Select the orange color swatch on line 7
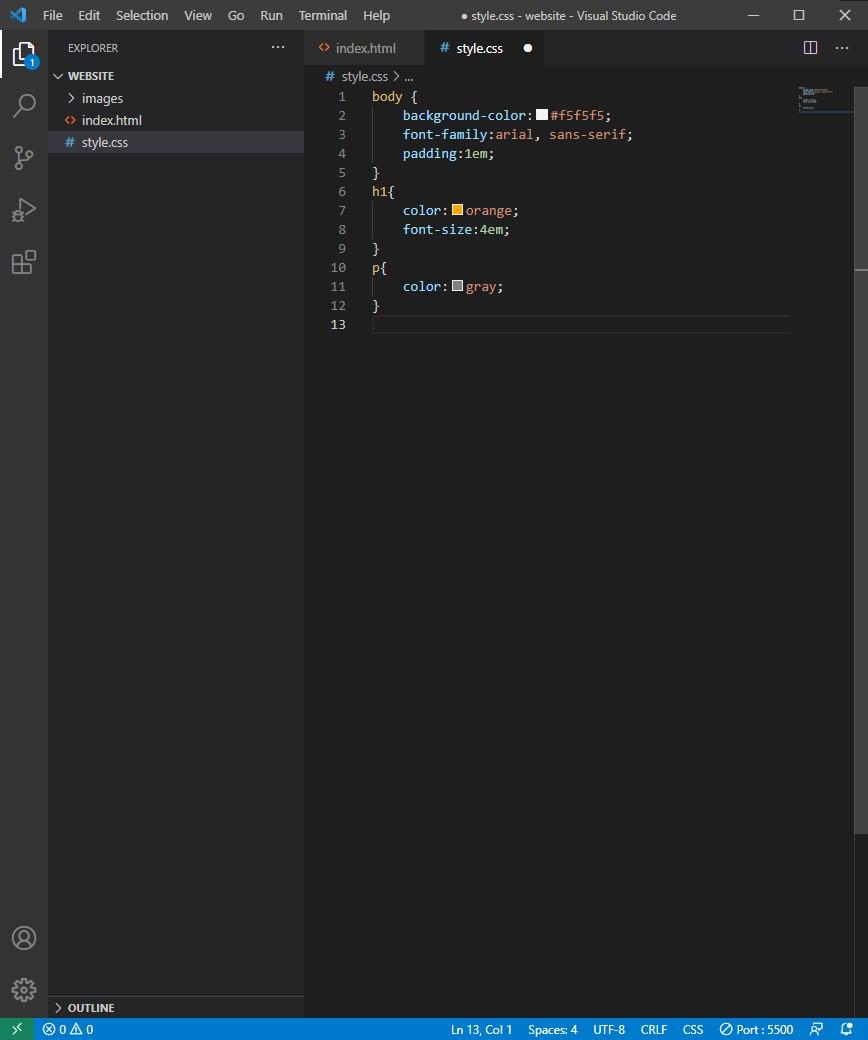 pyautogui.click(x=457, y=210)
